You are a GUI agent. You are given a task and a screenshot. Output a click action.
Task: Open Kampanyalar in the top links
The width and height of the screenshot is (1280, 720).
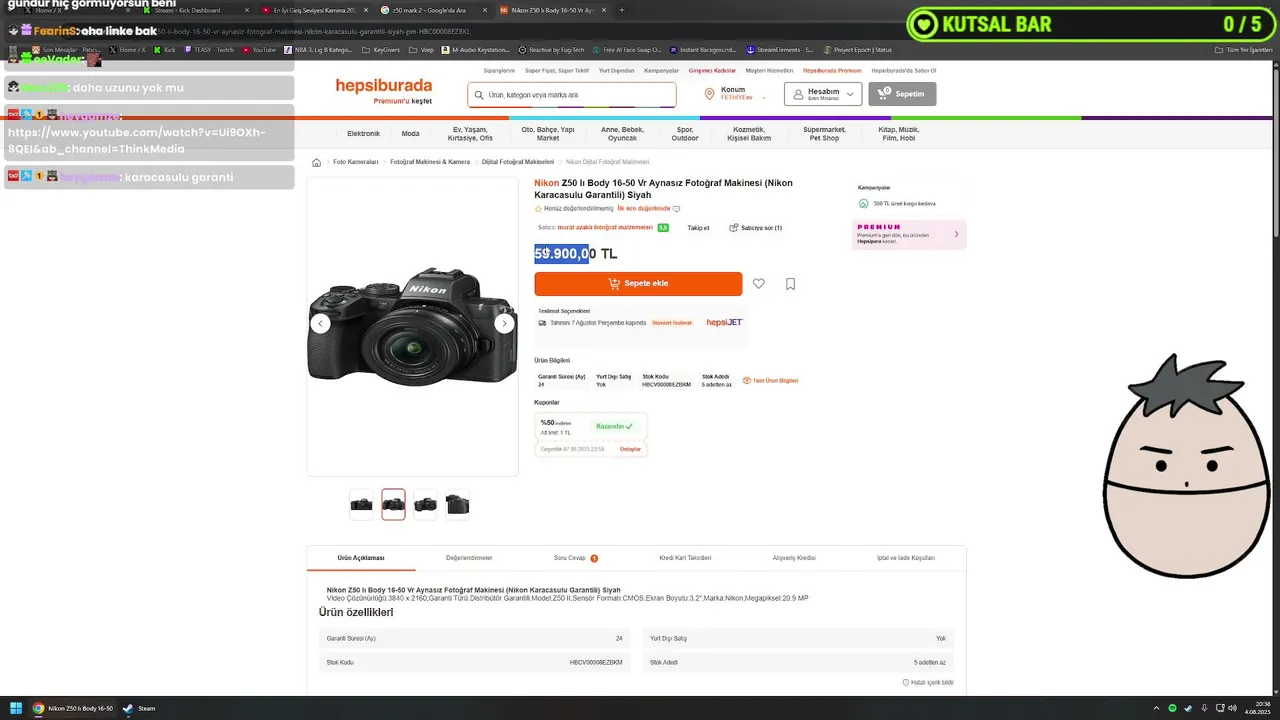[x=662, y=71]
